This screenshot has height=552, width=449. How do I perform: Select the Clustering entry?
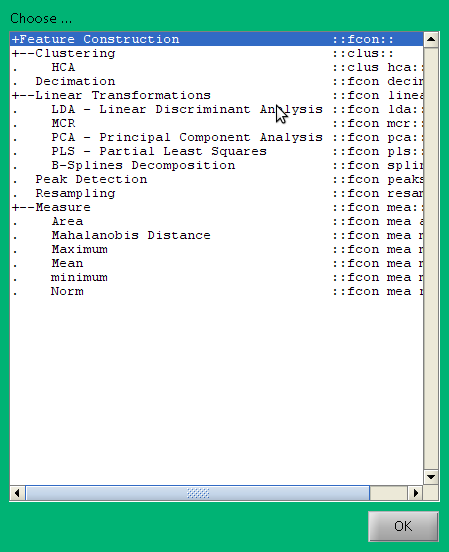(x=217, y=53)
